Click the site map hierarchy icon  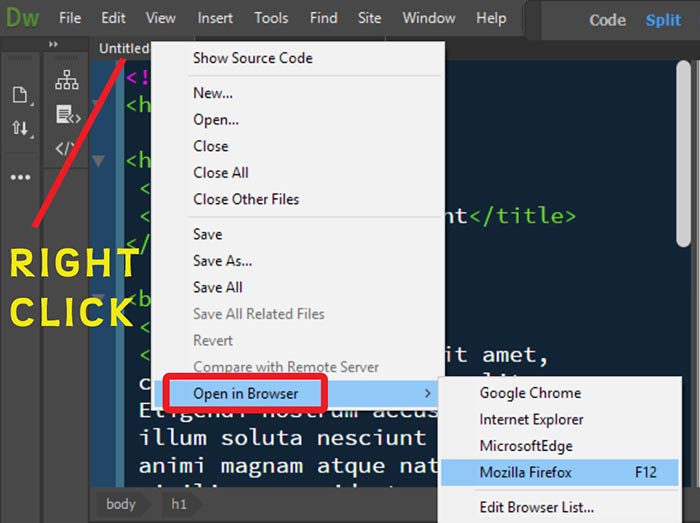tap(67, 79)
